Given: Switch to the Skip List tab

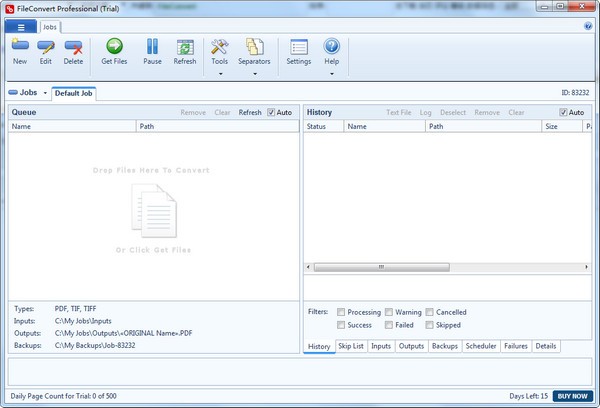Looking at the screenshot, I should click(x=351, y=346).
